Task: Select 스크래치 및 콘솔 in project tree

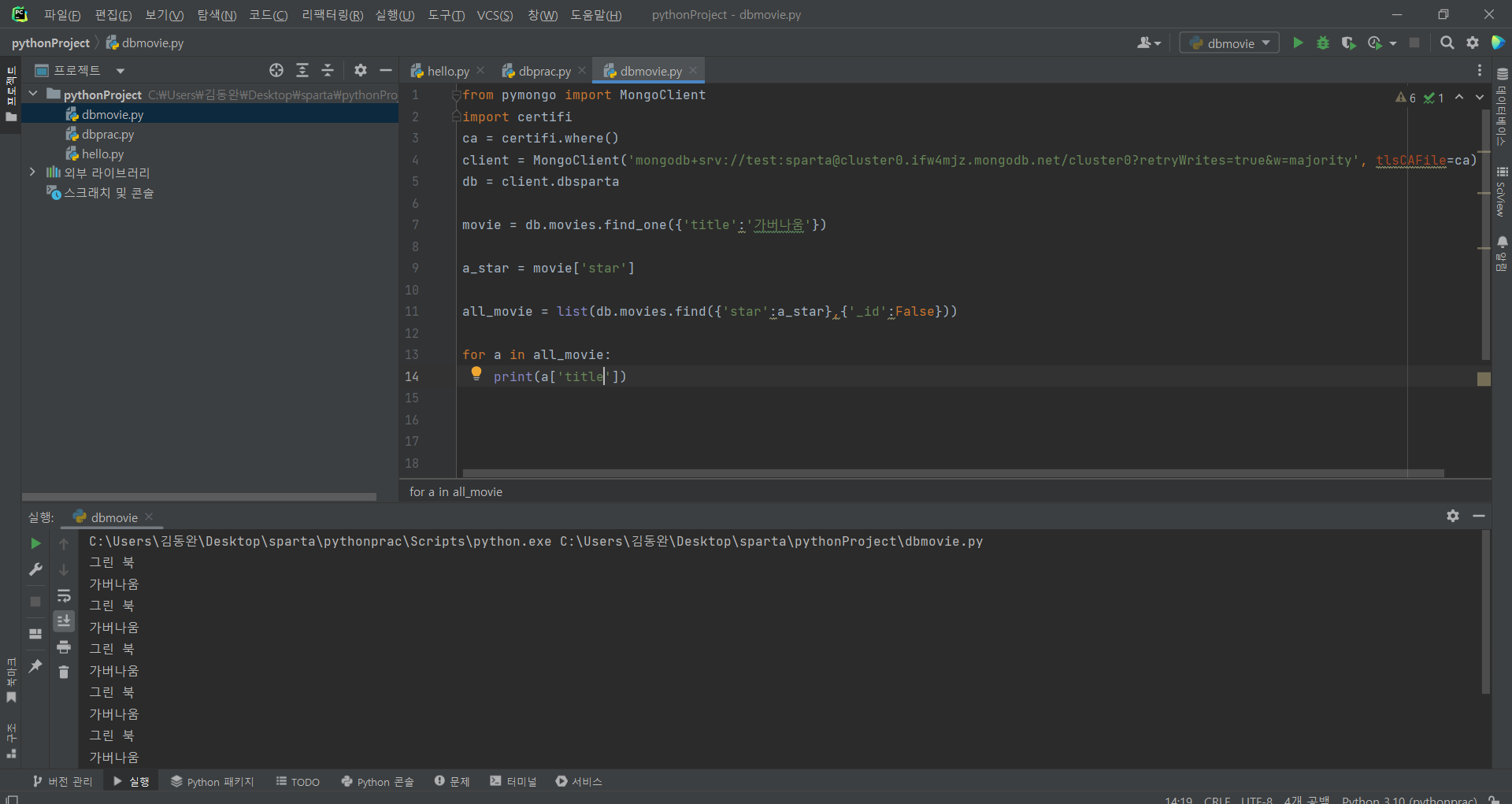Action: (108, 192)
